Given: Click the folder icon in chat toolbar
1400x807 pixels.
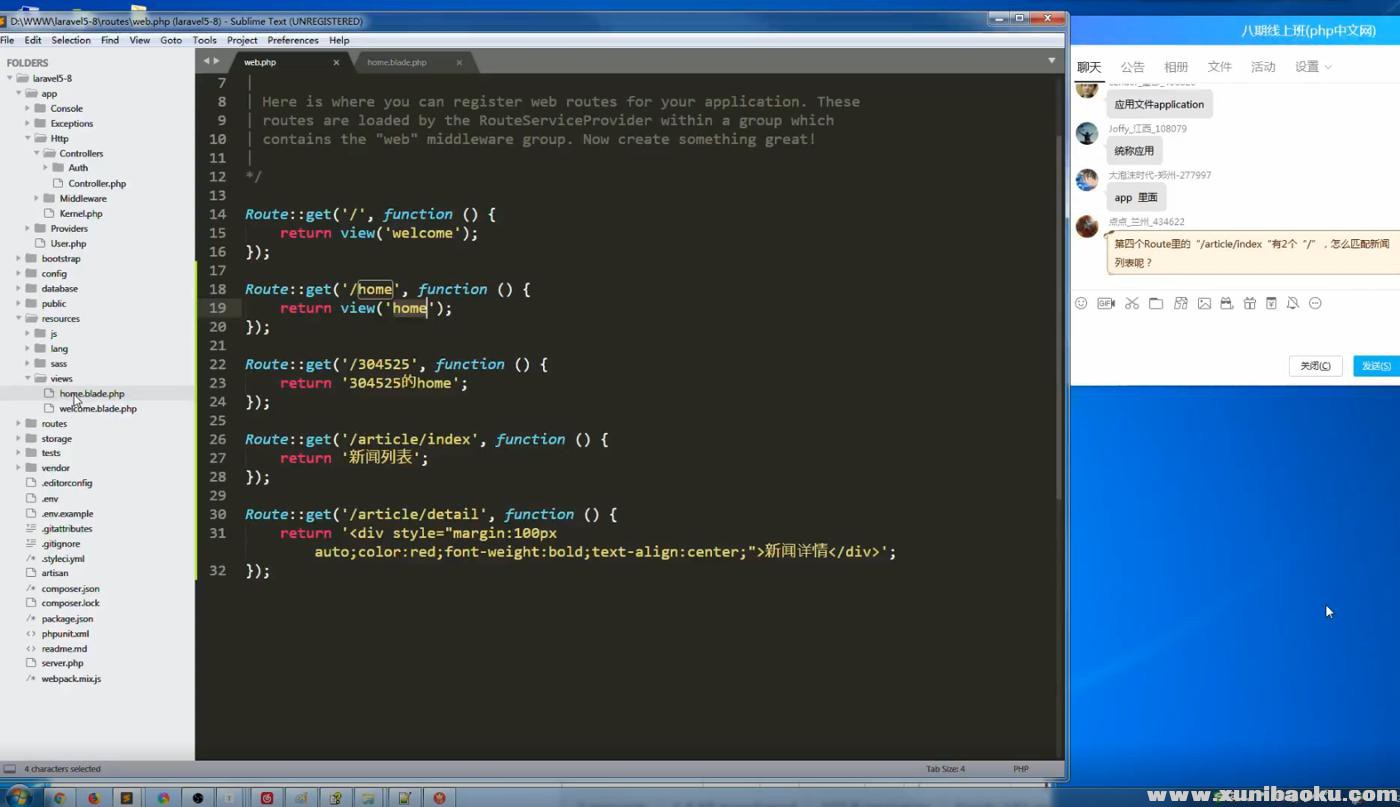Looking at the screenshot, I should tap(1156, 303).
